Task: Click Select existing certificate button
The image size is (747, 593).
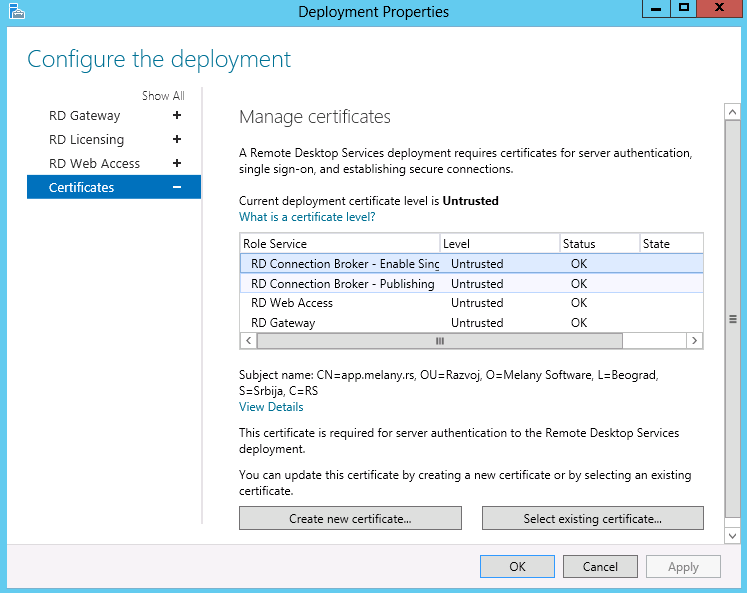Action: click(x=592, y=519)
